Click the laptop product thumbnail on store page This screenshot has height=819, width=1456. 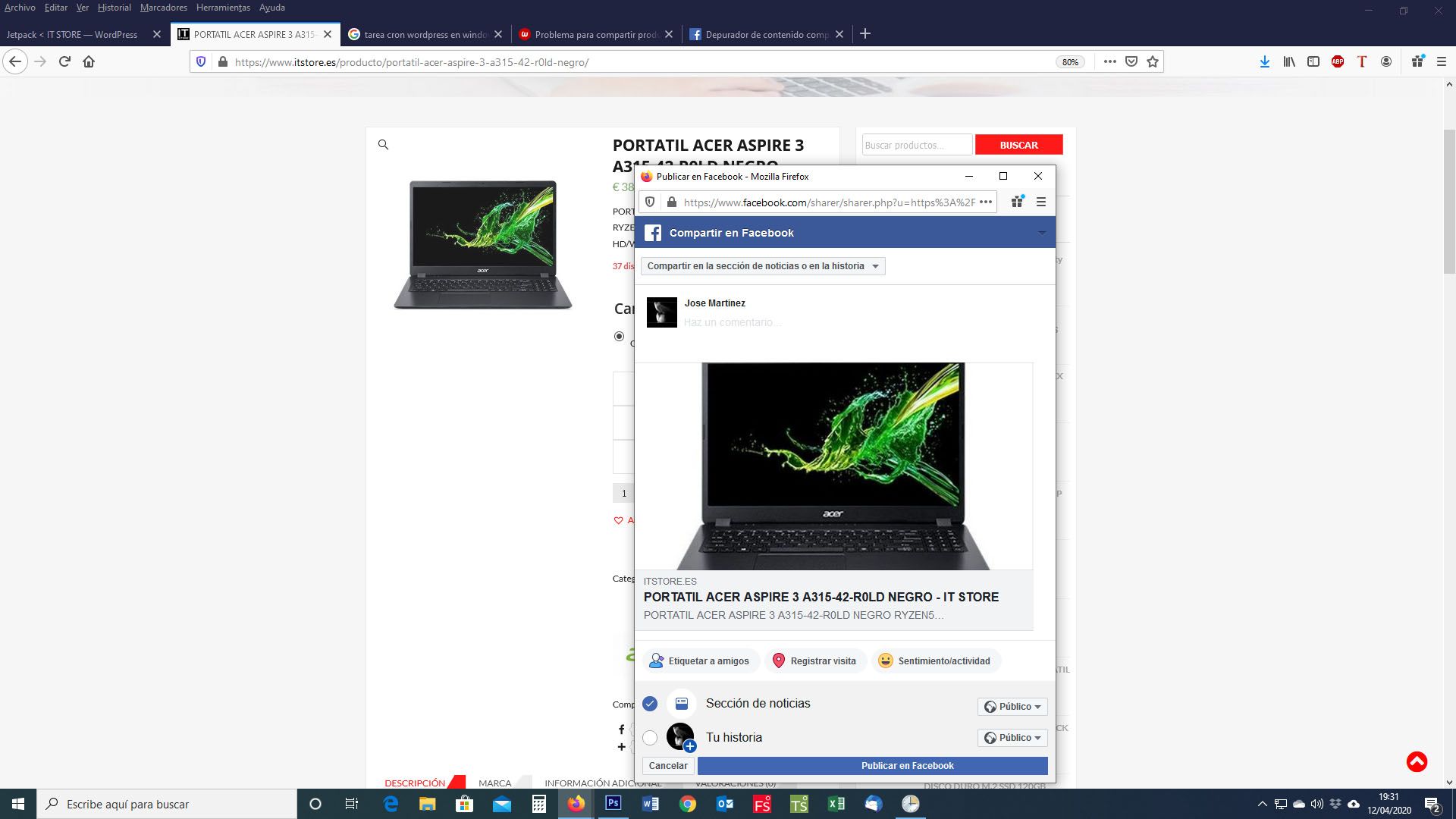[482, 244]
